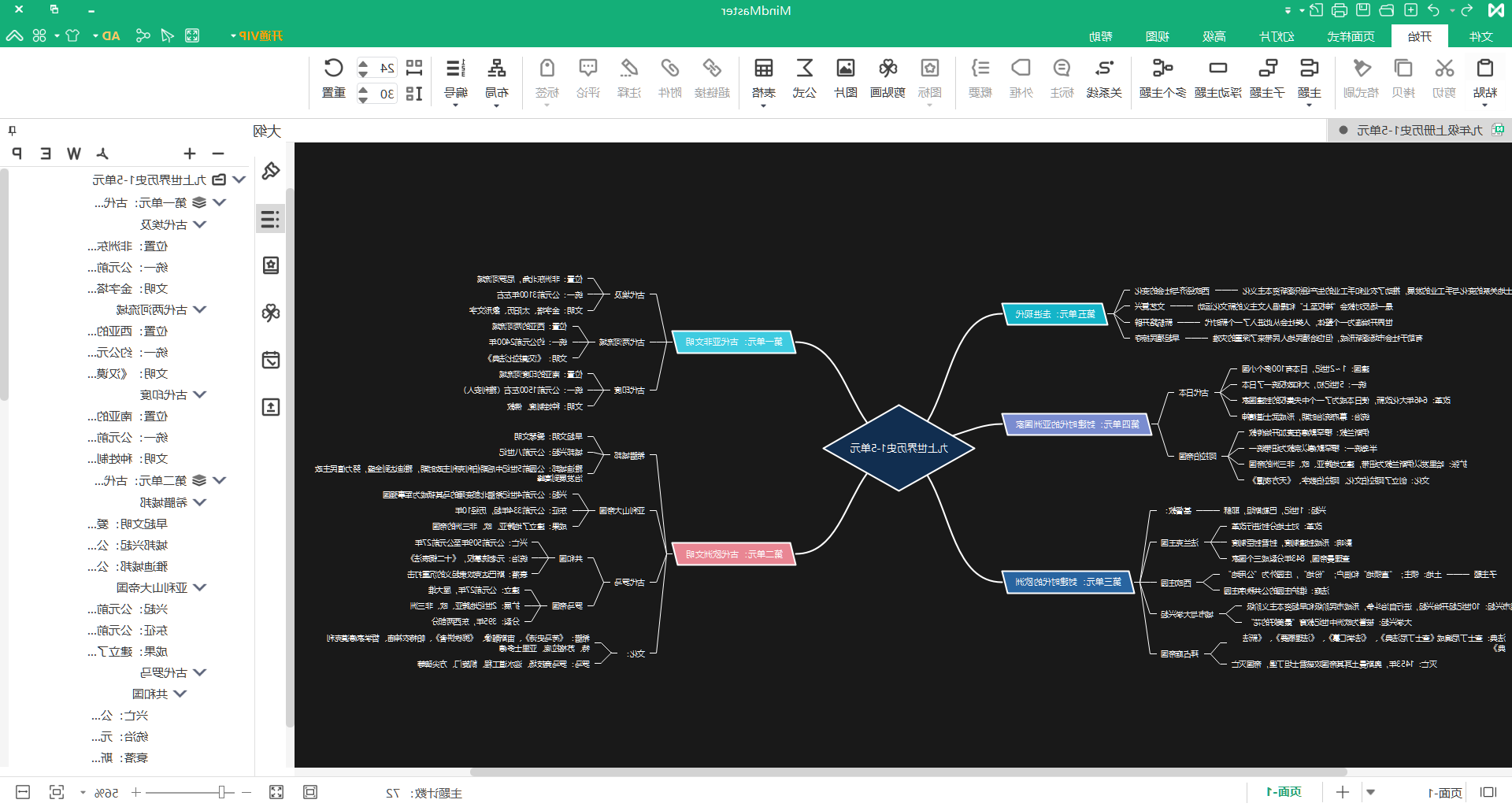1512x807 pixels.
Task: Print the mind map via printer icon
Action: (x=1340, y=10)
